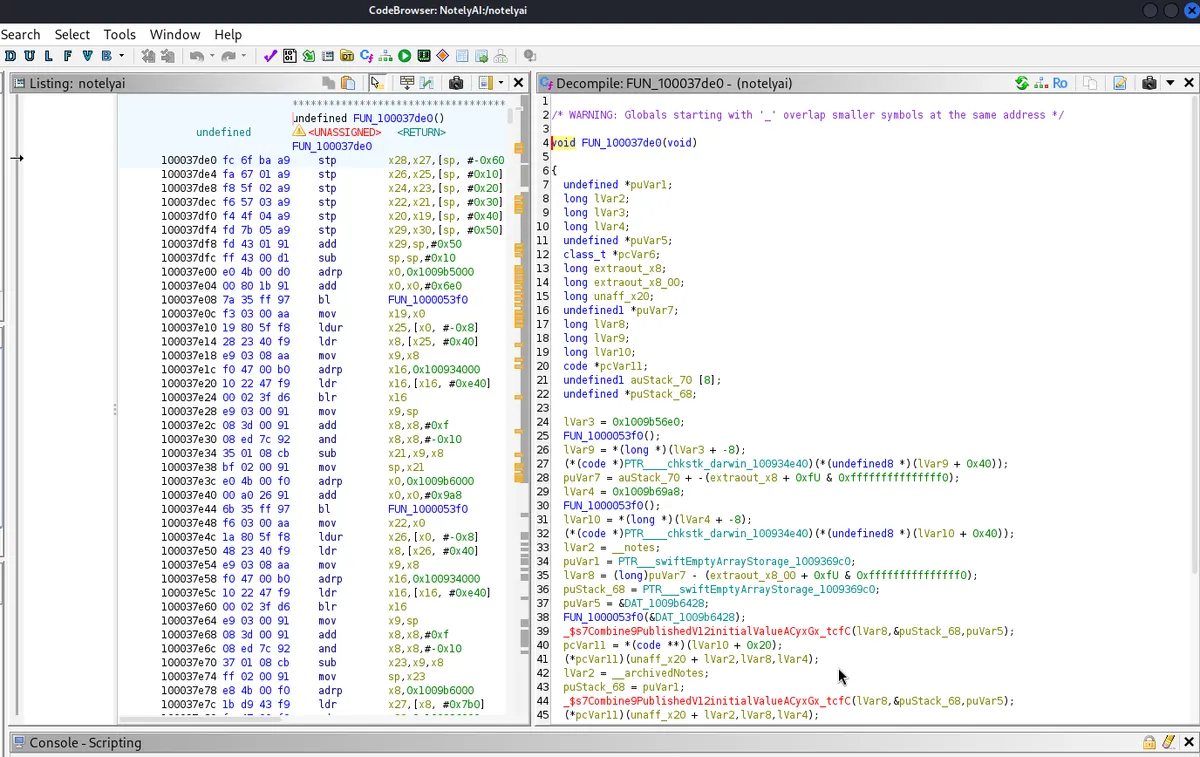Open the B navigation dropdown arrow
1200x757 pixels.
pyautogui.click(x=122, y=56)
